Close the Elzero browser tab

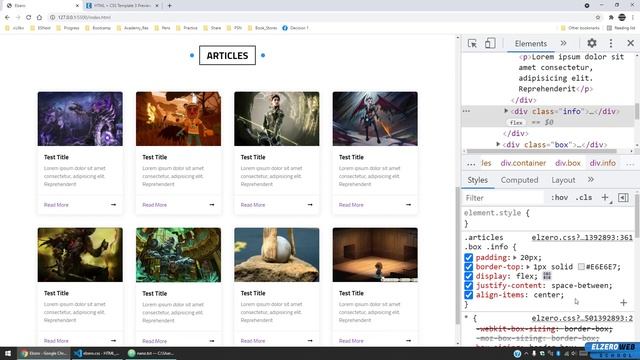(x=77, y=6)
